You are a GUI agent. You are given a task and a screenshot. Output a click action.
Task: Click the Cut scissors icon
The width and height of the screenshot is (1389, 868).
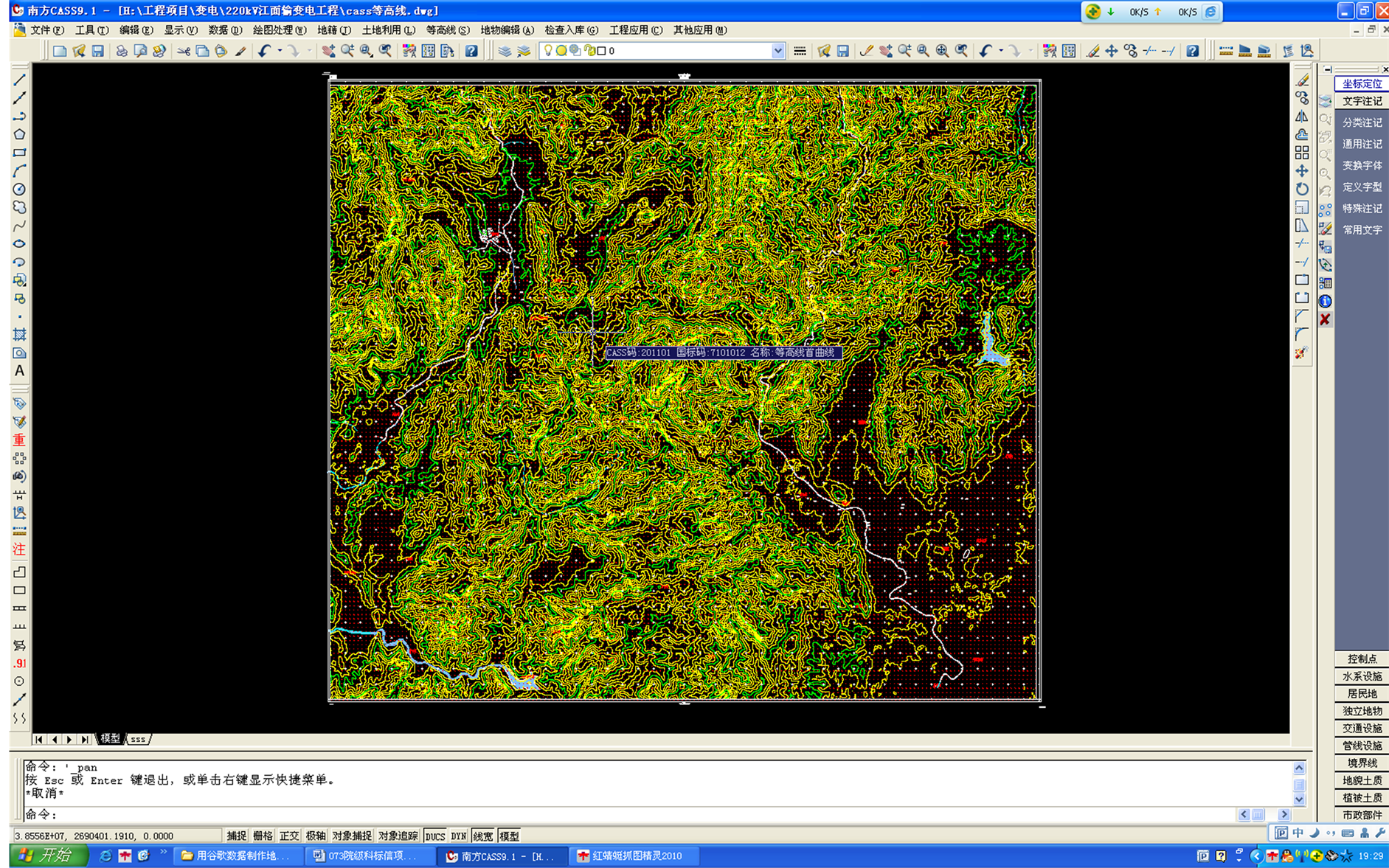183,51
